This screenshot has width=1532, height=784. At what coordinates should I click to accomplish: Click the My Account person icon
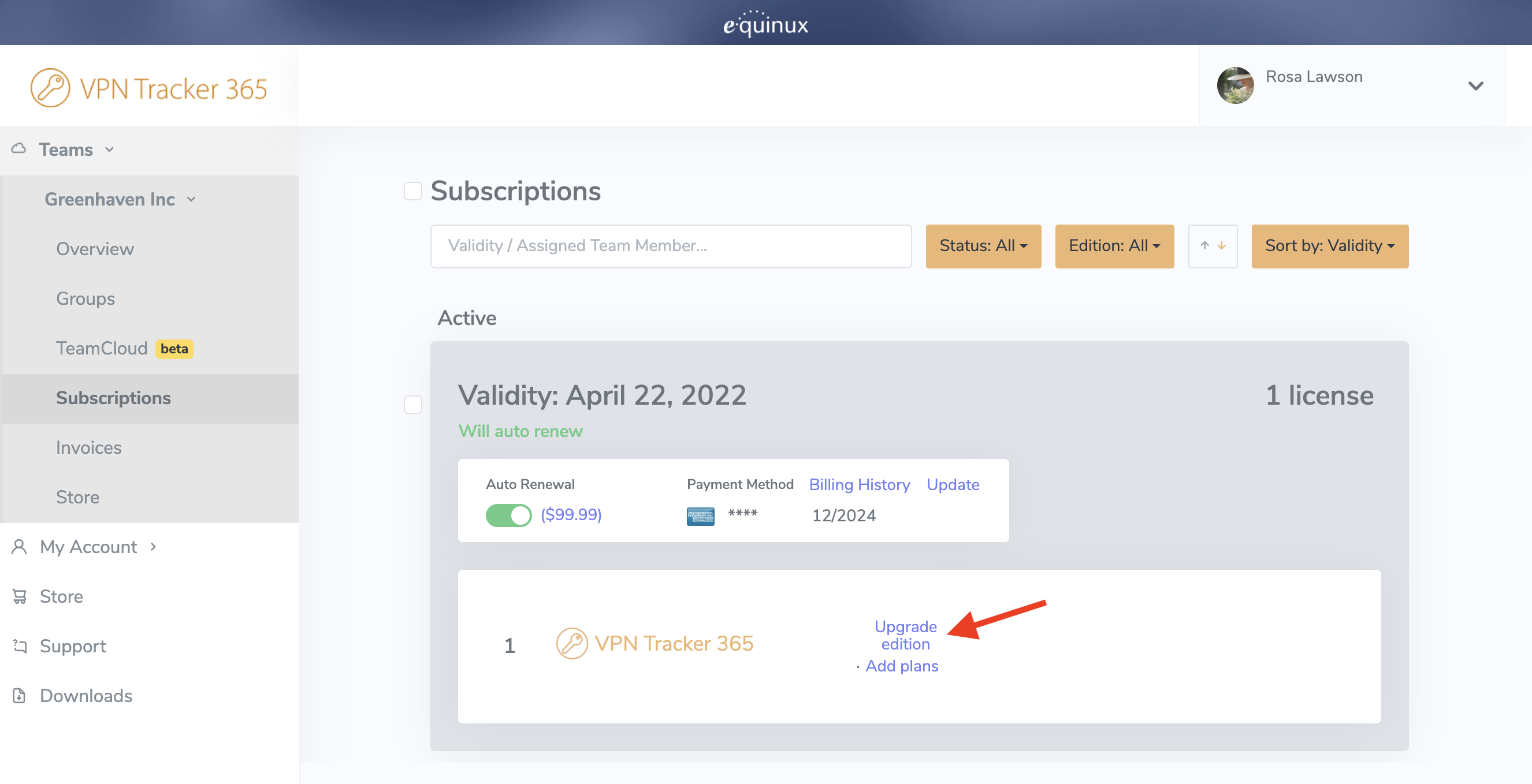tap(19, 546)
